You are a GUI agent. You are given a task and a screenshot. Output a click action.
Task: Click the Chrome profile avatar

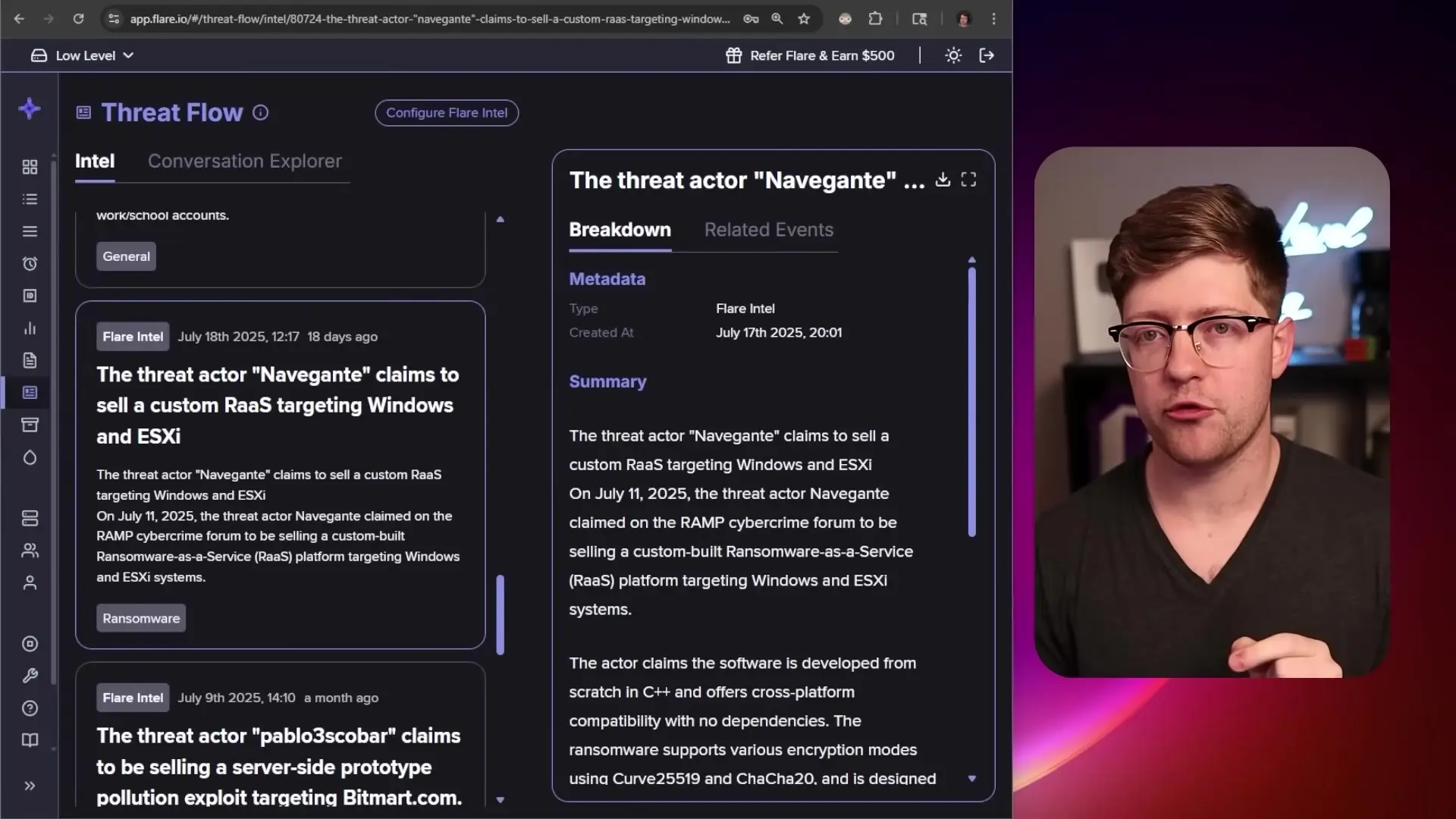tap(964, 19)
